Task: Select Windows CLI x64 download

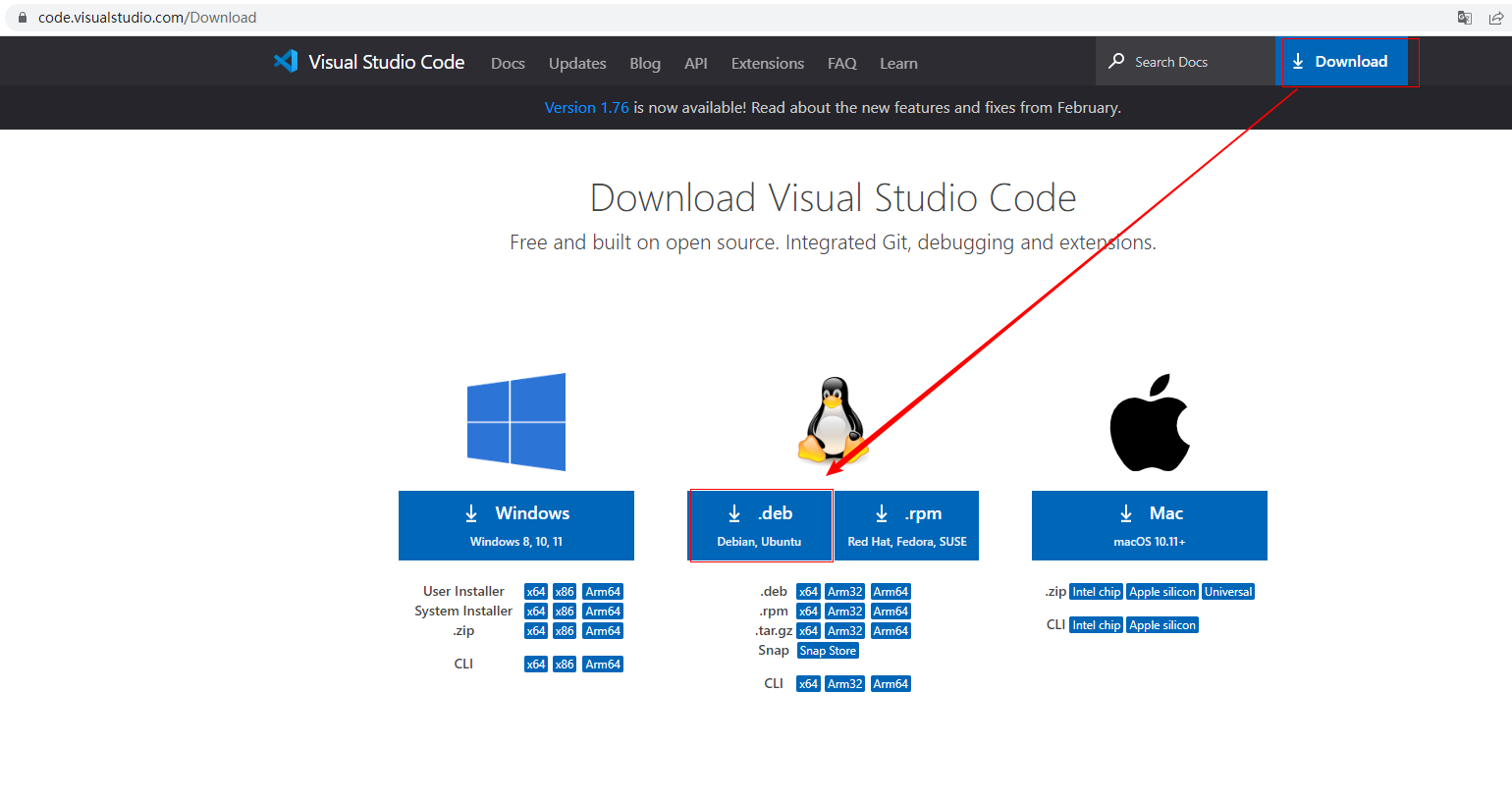Action: click(536, 665)
